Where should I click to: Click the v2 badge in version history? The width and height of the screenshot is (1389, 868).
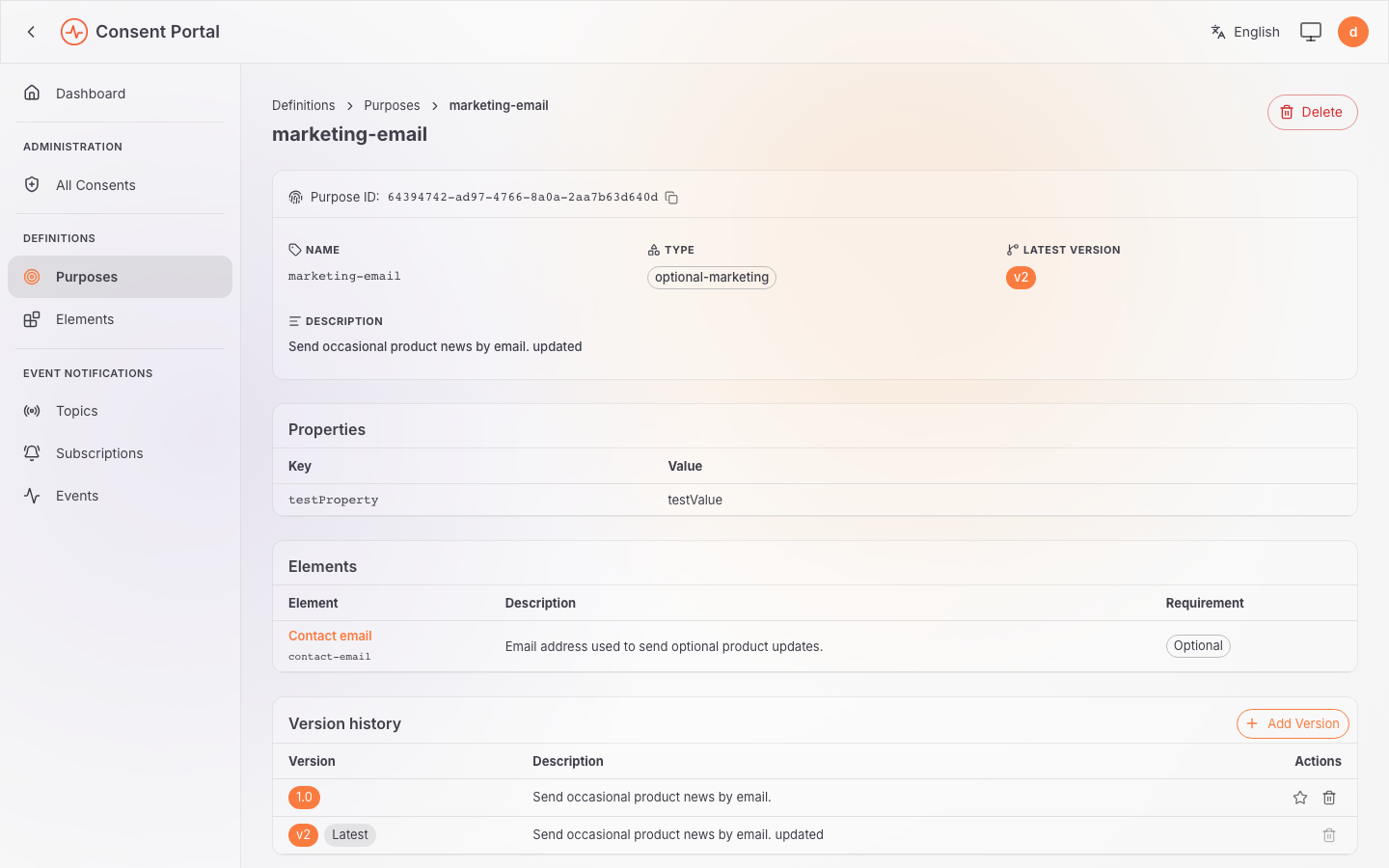303,835
